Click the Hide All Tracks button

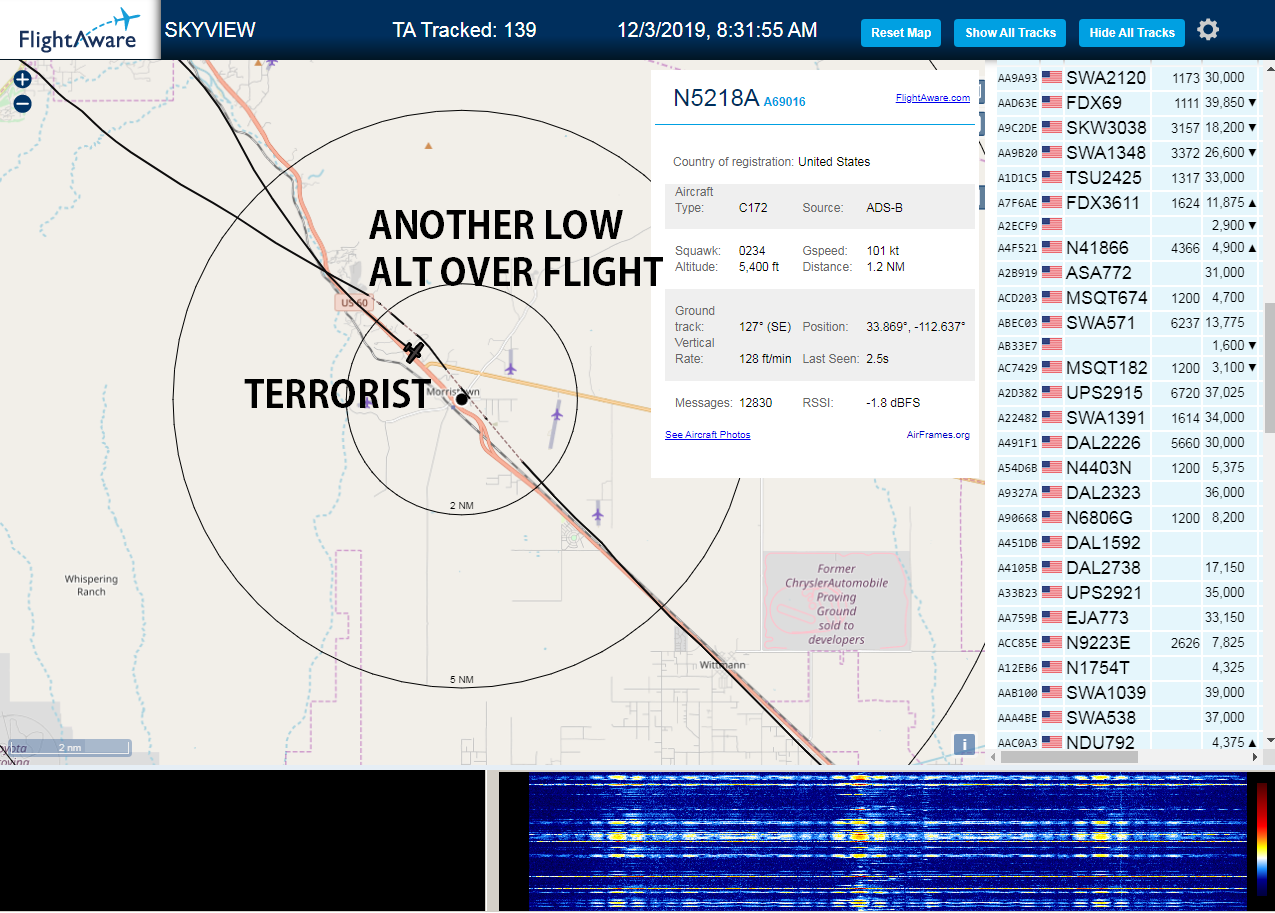pos(1132,33)
